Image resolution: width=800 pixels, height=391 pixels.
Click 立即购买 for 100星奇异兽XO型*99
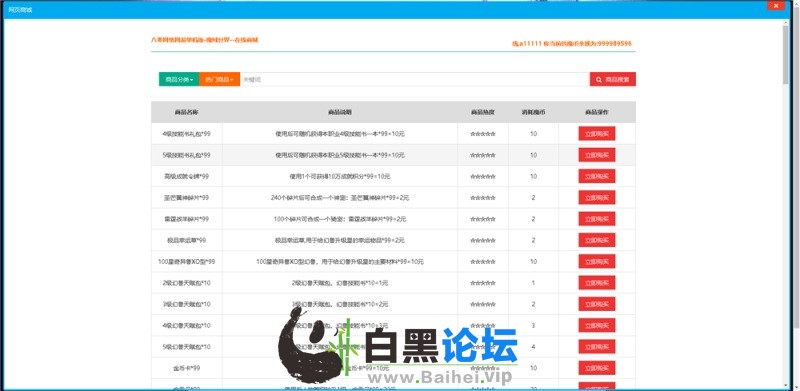coord(596,261)
